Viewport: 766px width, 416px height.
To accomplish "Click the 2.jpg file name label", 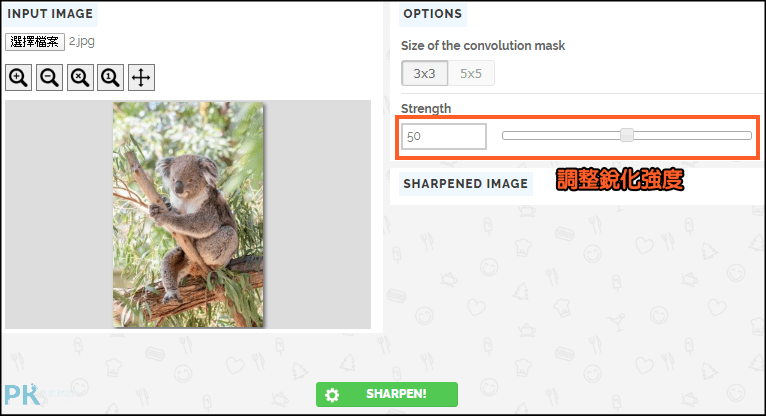I will coord(82,41).
